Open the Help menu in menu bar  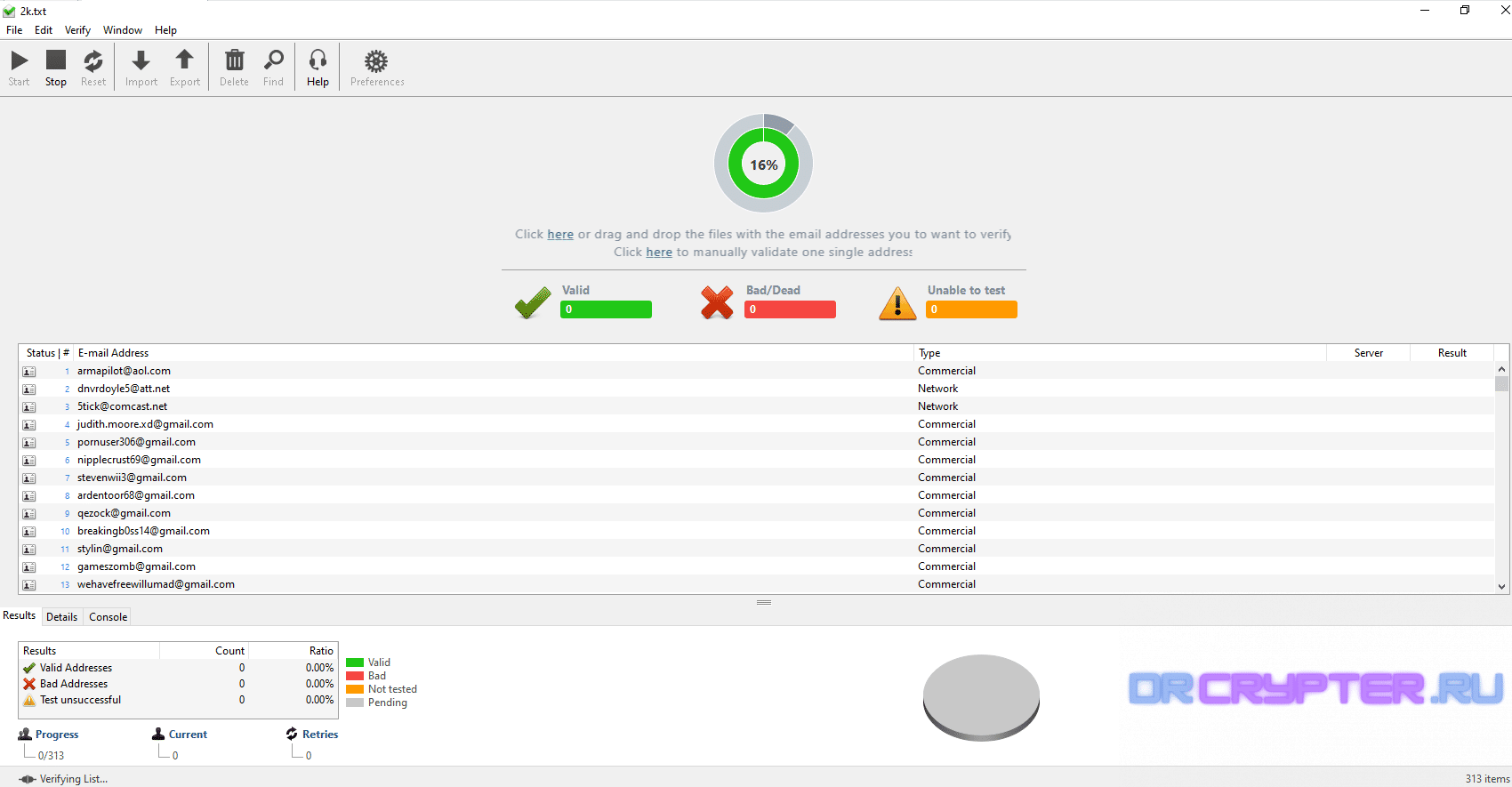[165, 30]
